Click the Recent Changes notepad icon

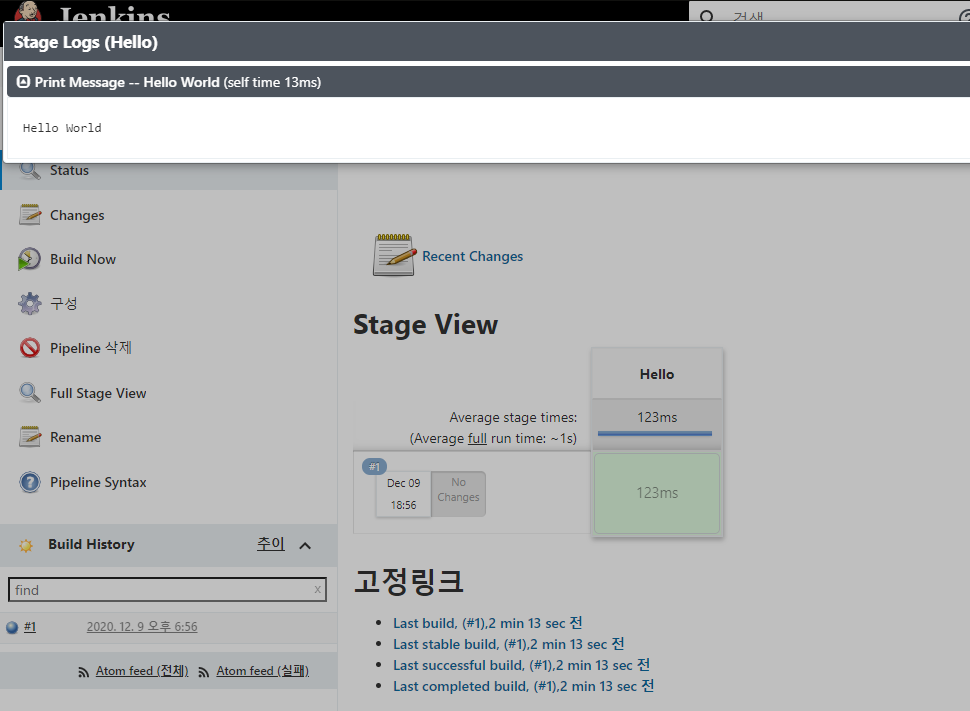pyautogui.click(x=394, y=255)
